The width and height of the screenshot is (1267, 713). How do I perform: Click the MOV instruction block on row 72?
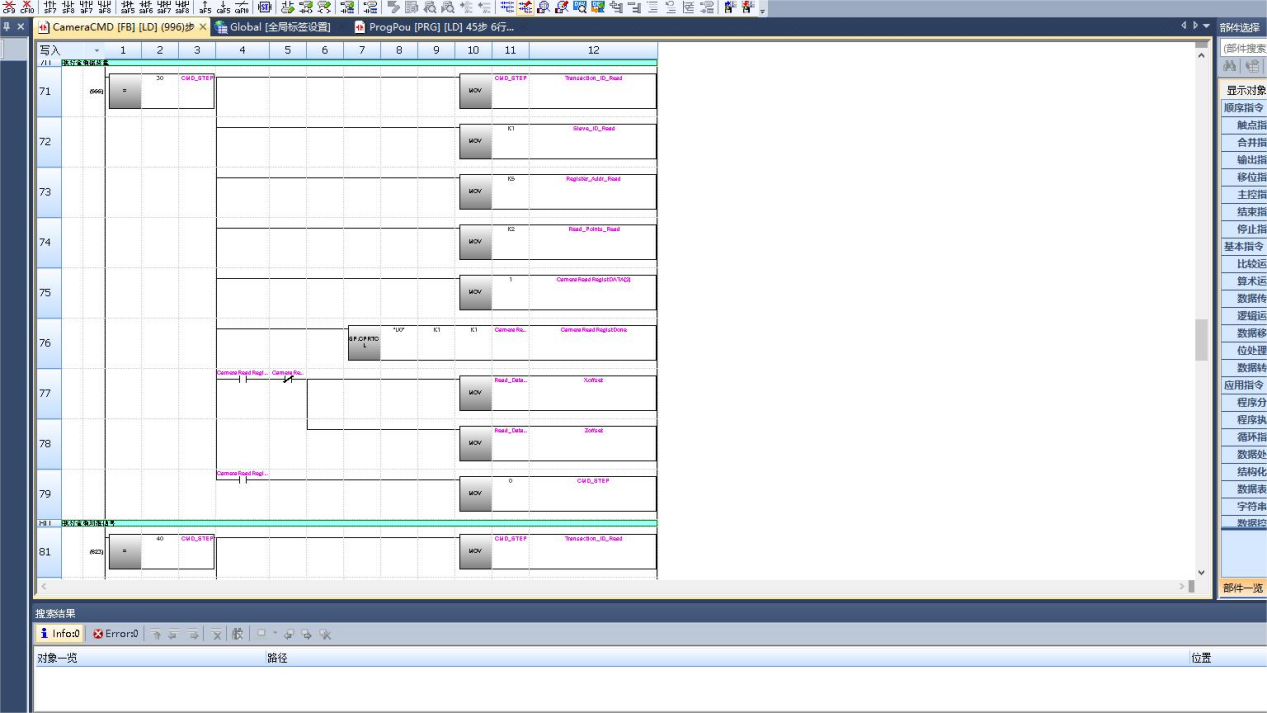point(474,141)
